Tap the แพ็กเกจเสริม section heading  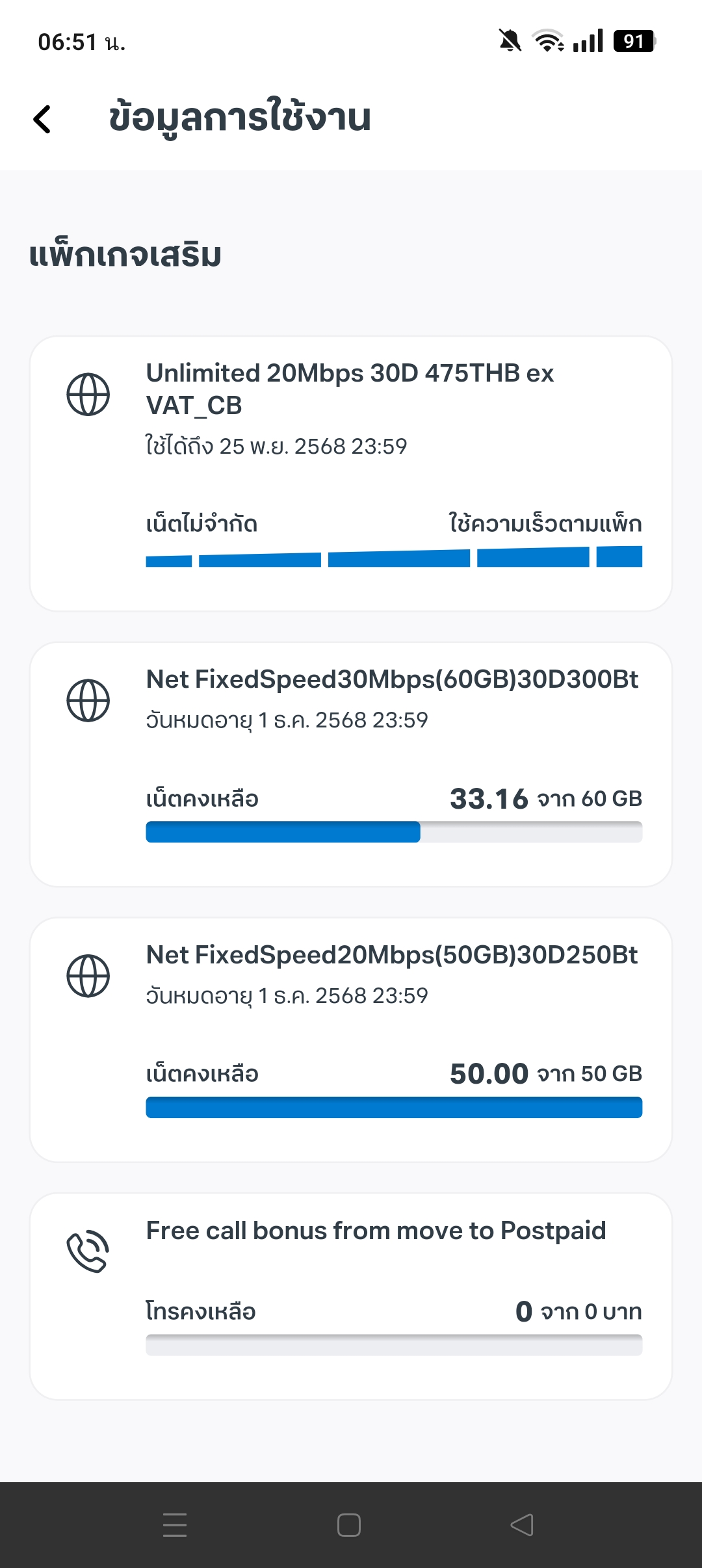pyautogui.click(x=125, y=255)
